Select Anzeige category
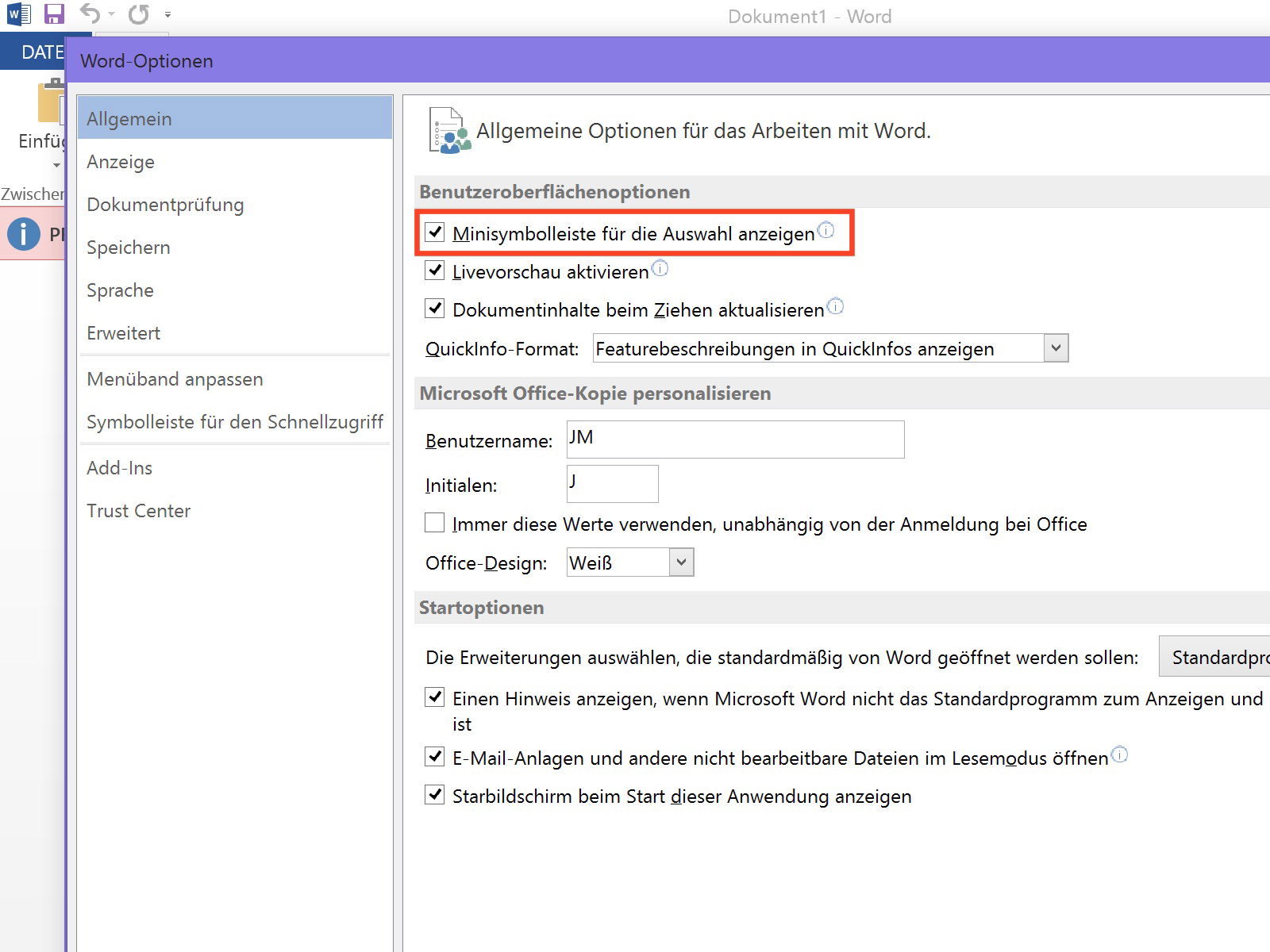Image resolution: width=1270 pixels, height=952 pixels. (x=235, y=161)
